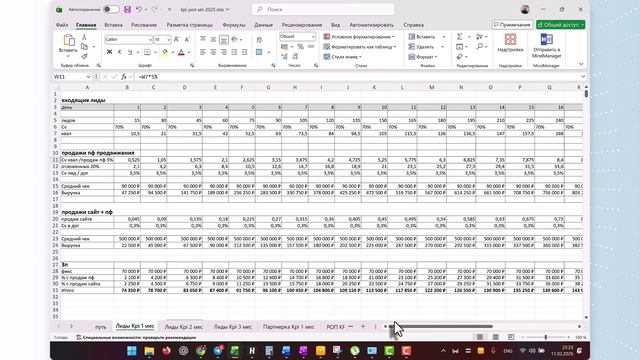Click the Format Painter brush

pos(84,56)
